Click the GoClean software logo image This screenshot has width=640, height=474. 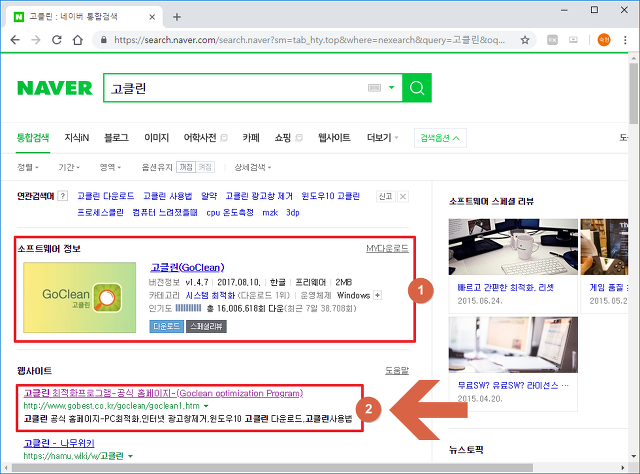point(80,297)
